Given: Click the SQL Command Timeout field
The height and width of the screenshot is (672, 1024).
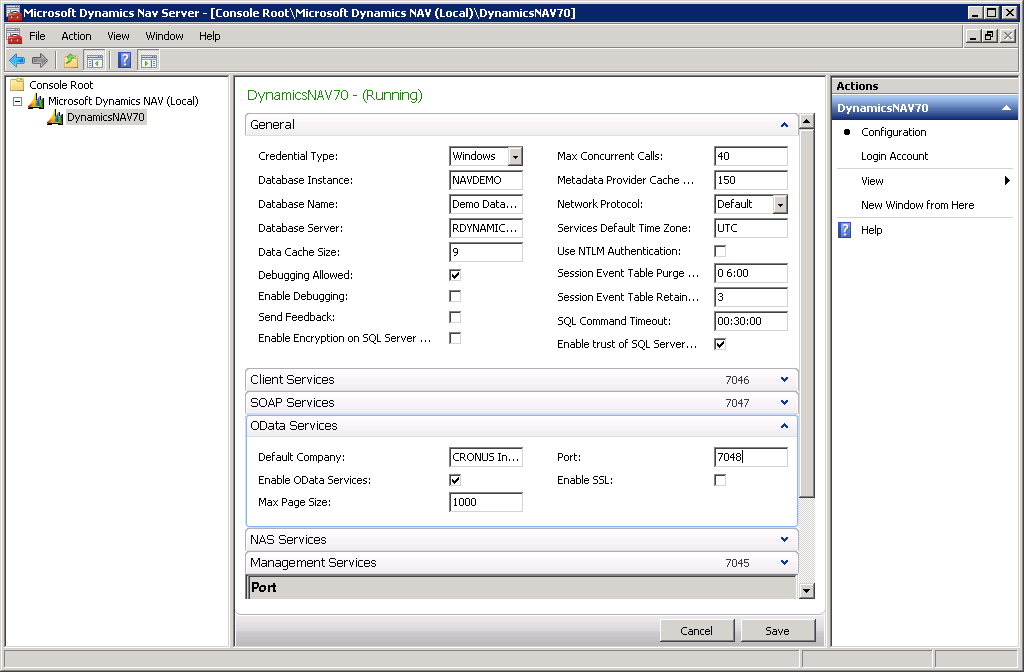Looking at the screenshot, I should point(750,322).
